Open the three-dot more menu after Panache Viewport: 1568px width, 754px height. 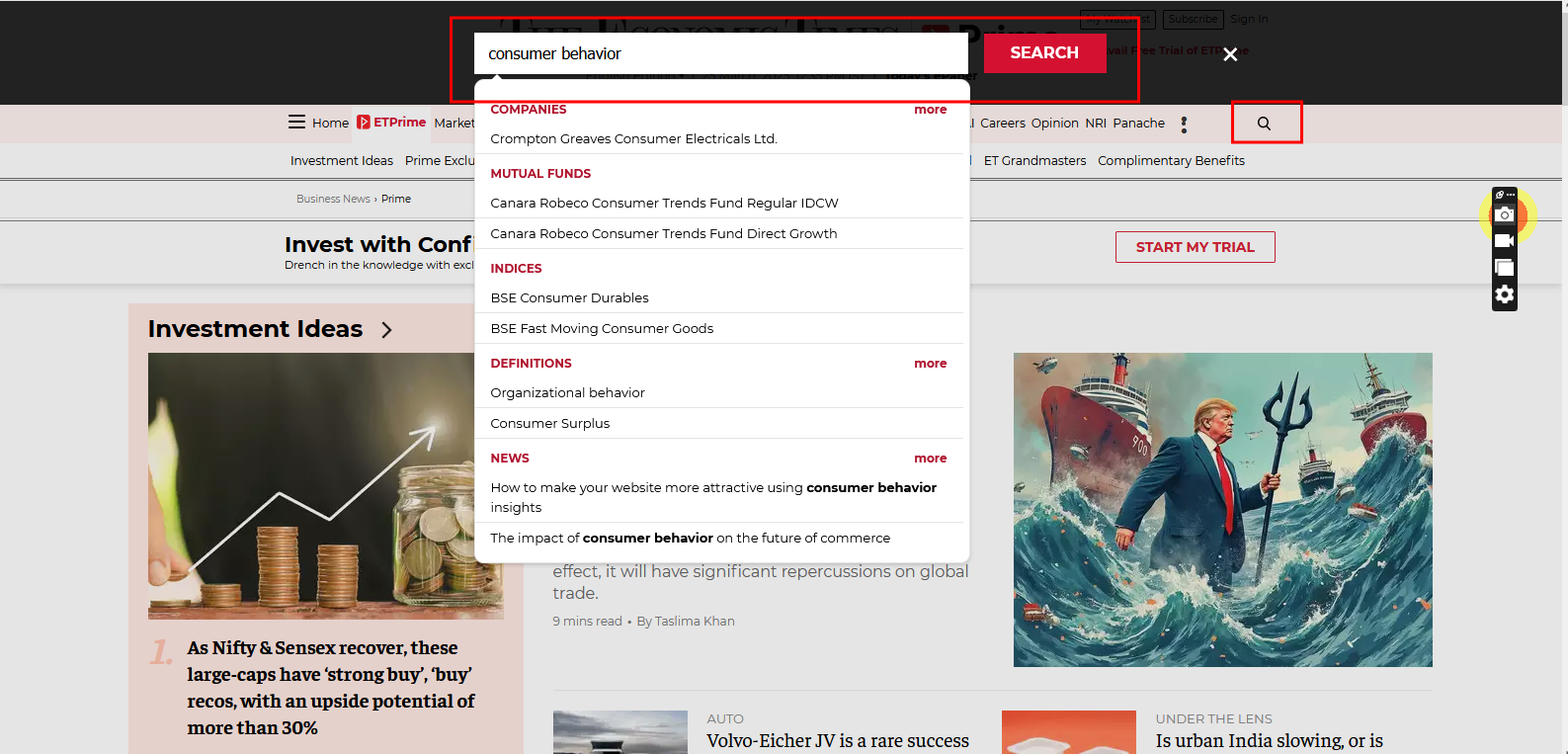[1184, 125]
